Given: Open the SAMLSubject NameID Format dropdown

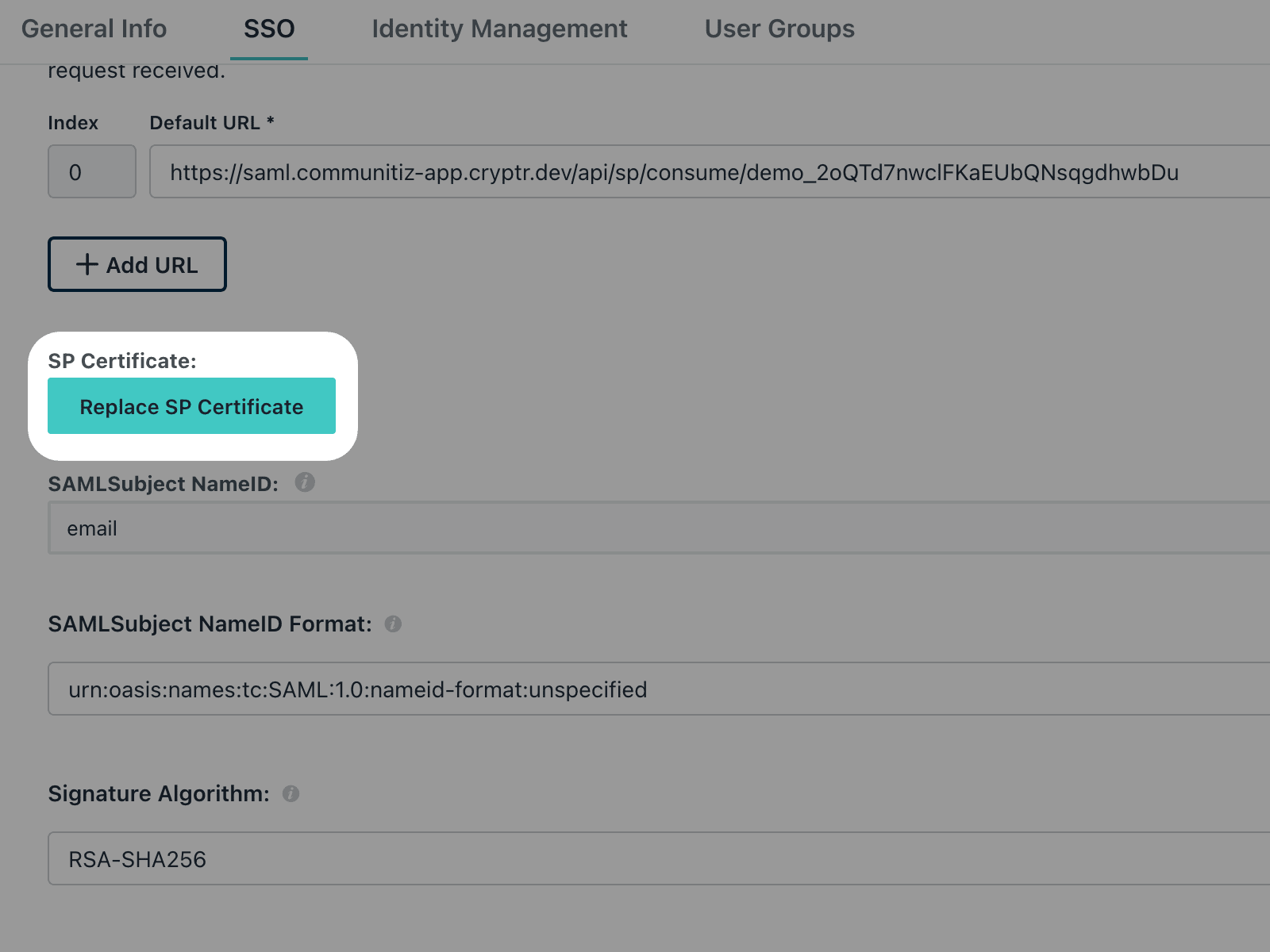Looking at the screenshot, I should pyautogui.click(x=659, y=689).
